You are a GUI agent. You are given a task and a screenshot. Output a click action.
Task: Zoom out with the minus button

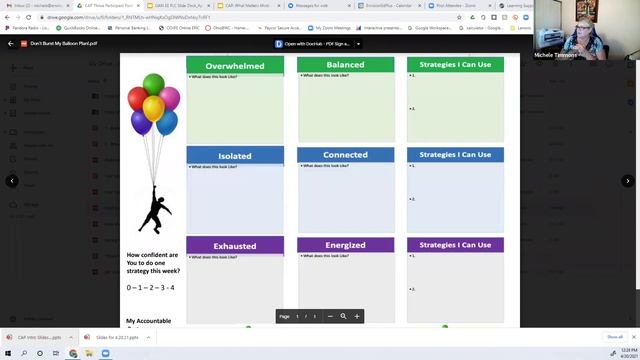click(330, 316)
